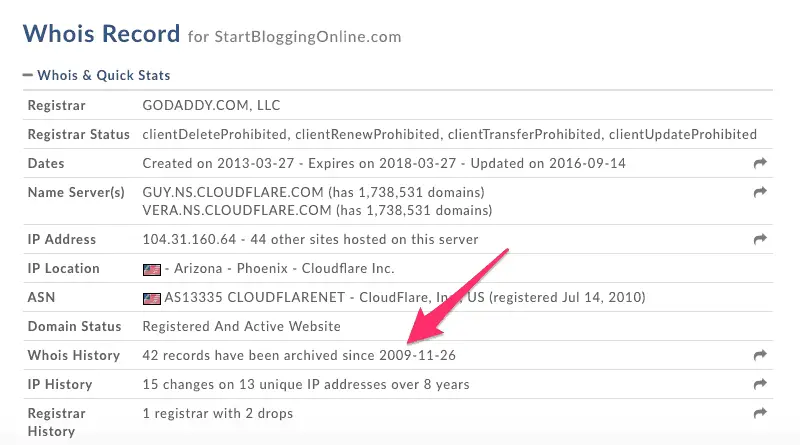The width and height of the screenshot is (800, 445).
Task: Click the '1 registrar with 2 drops' text
Action: pos(218,413)
